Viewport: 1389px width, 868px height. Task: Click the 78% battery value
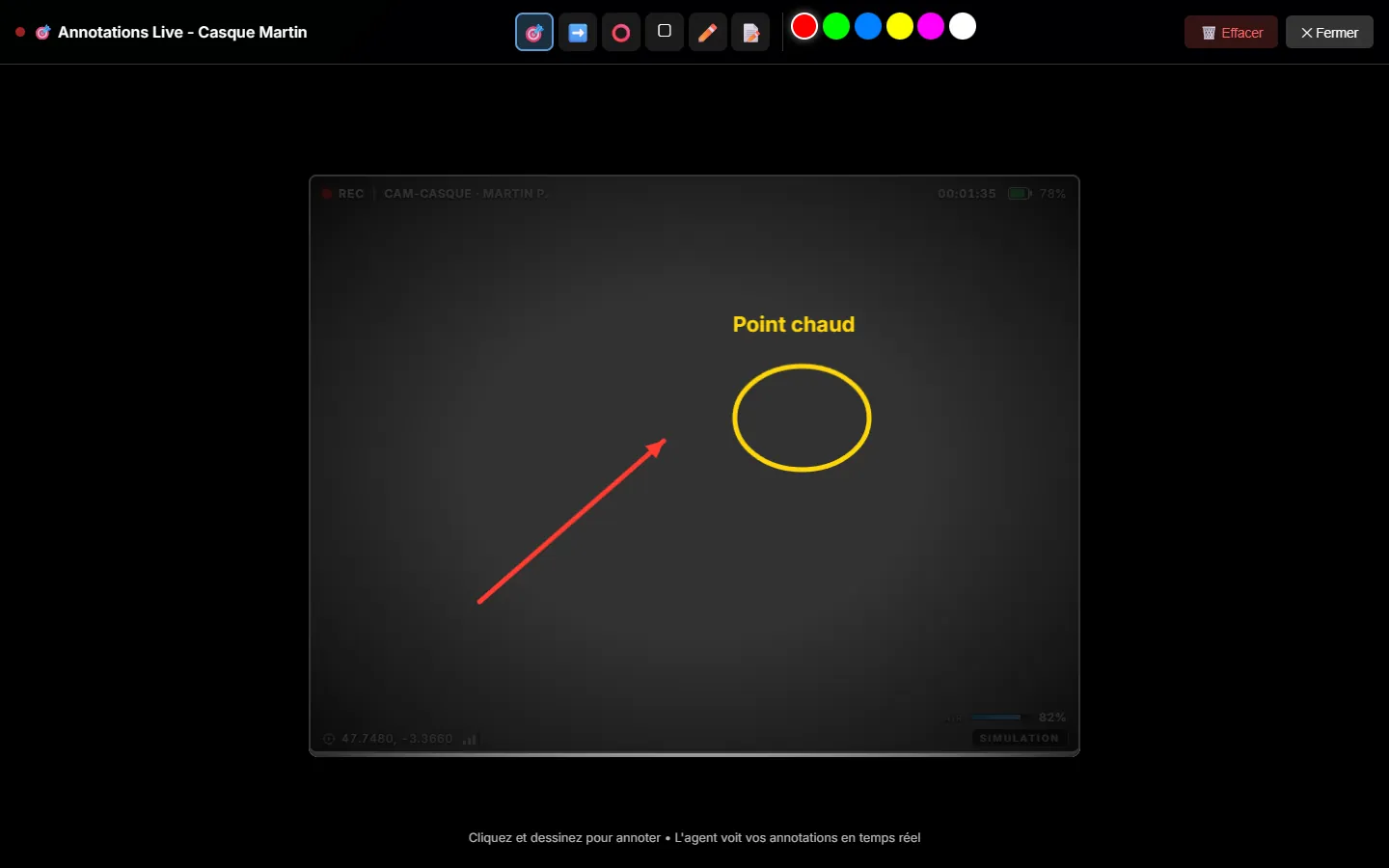click(x=1052, y=194)
